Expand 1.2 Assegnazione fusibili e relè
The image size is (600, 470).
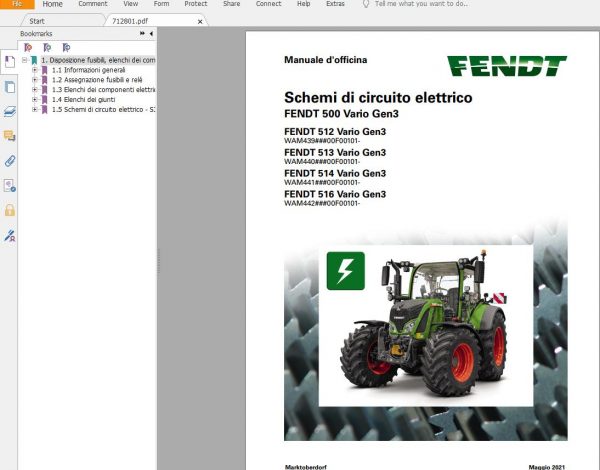pos(35,80)
